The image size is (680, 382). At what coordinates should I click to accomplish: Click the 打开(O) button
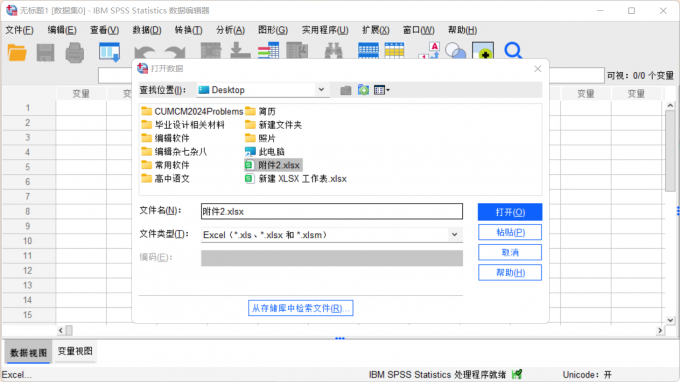click(x=510, y=212)
